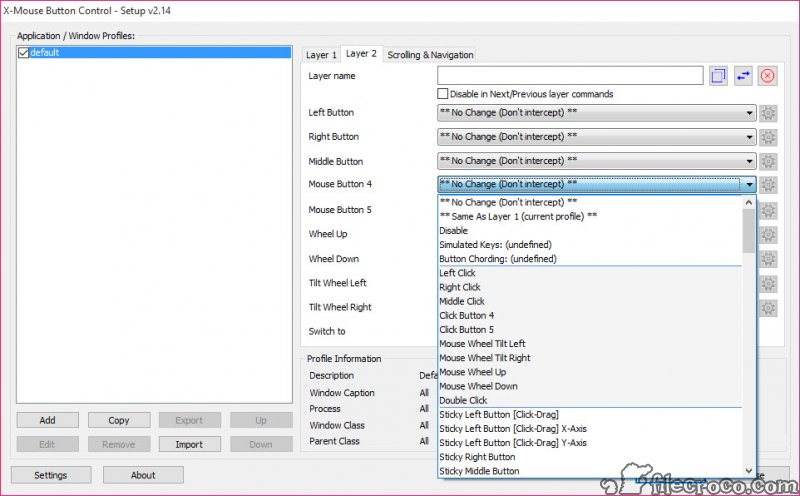Select Sticky Left Button X-Axis option
800x496 pixels.
pos(590,429)
